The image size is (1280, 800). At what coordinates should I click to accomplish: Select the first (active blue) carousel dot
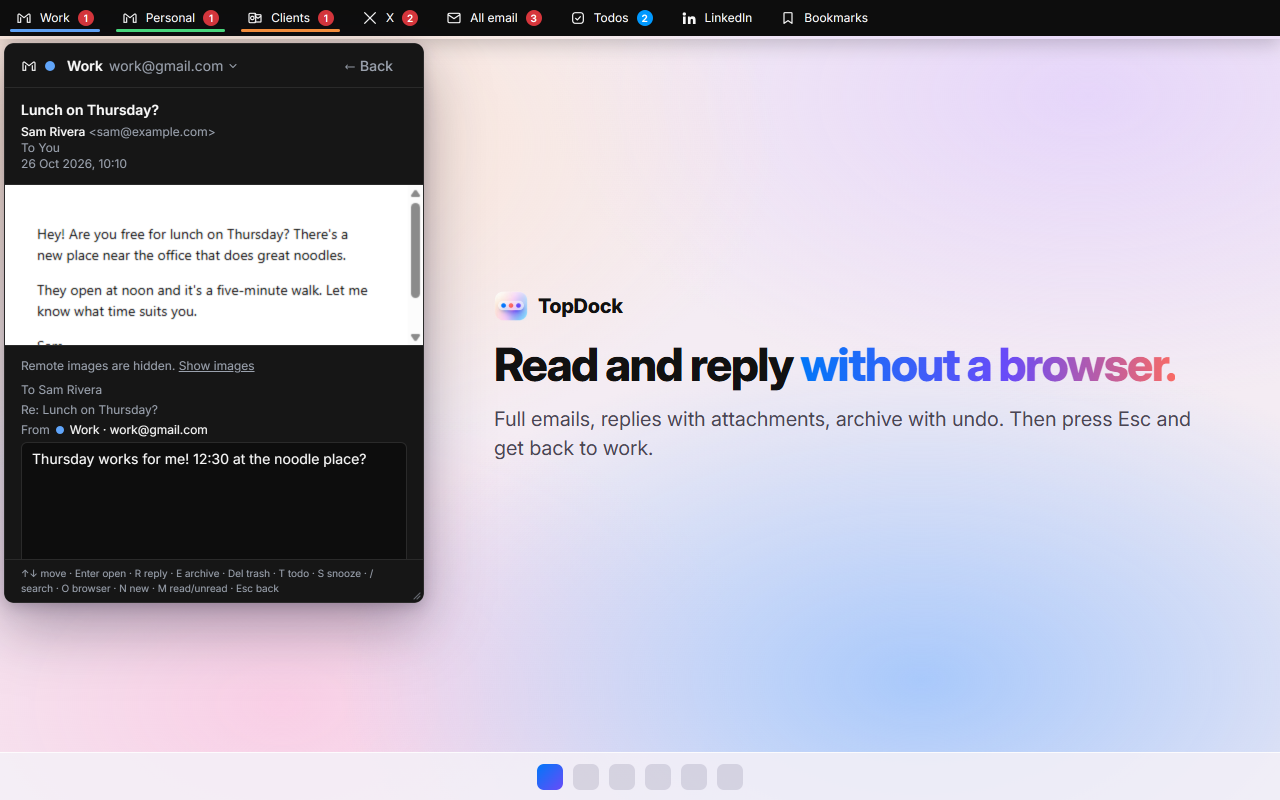[x=550, y=777]
